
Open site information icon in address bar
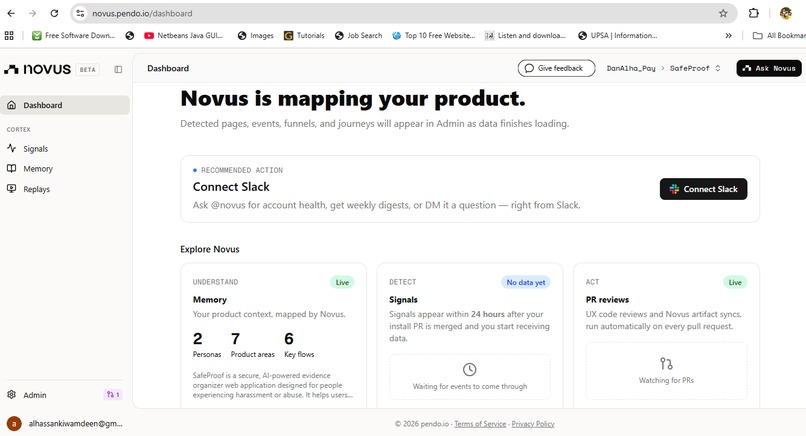point(80,13)
